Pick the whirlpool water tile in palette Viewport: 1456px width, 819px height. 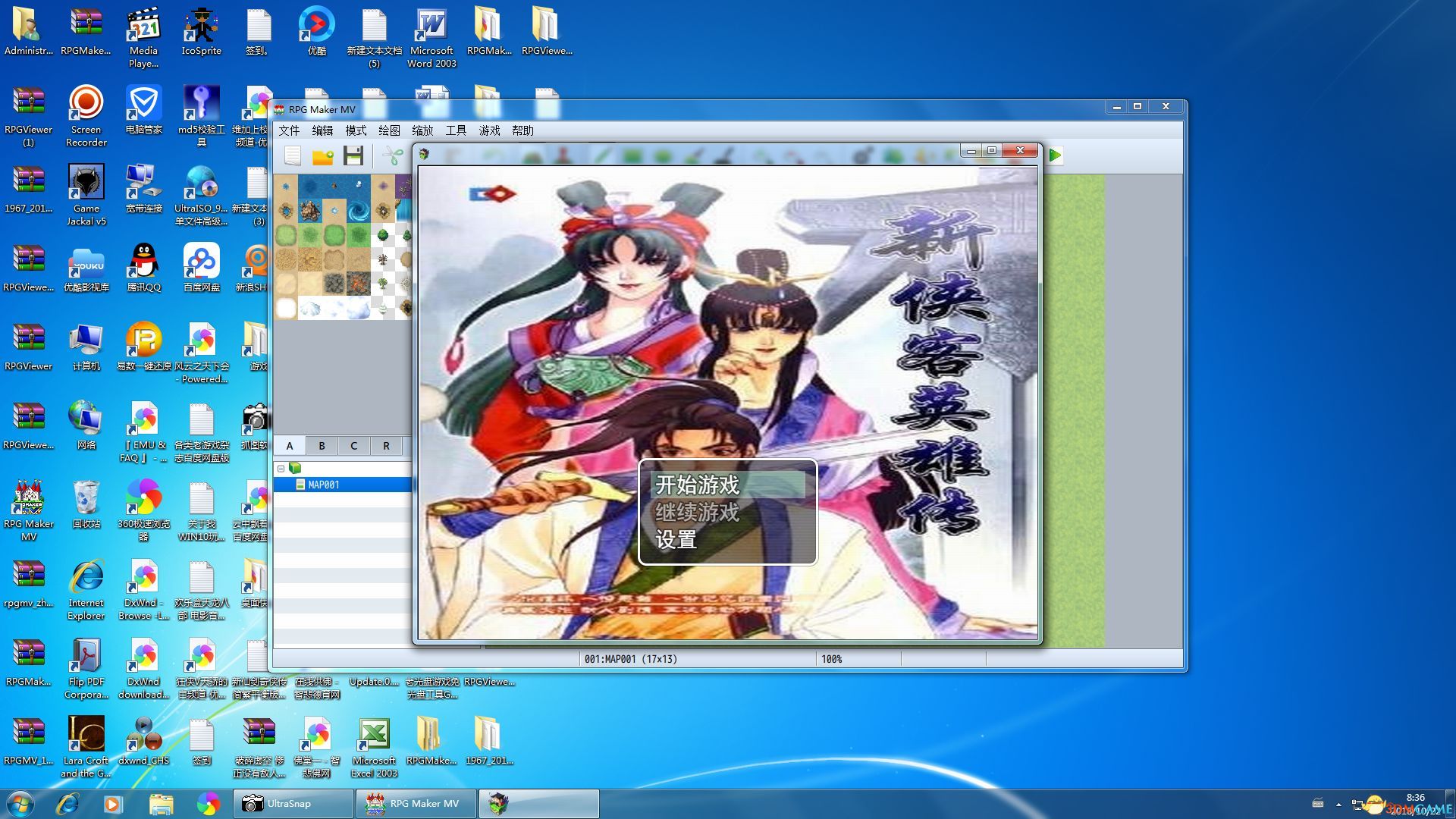pyautogui.click(x=359, y=211)
